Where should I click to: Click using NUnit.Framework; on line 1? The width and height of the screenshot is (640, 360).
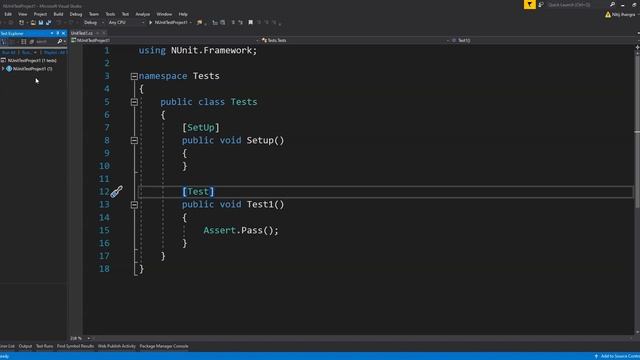point(198,51)
